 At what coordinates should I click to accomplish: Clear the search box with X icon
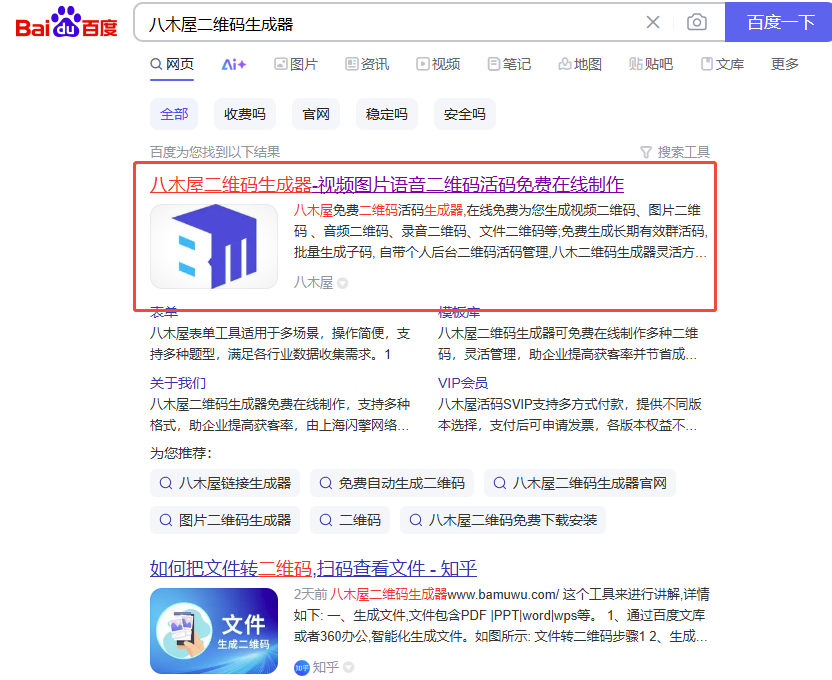(x=653, y=22)
